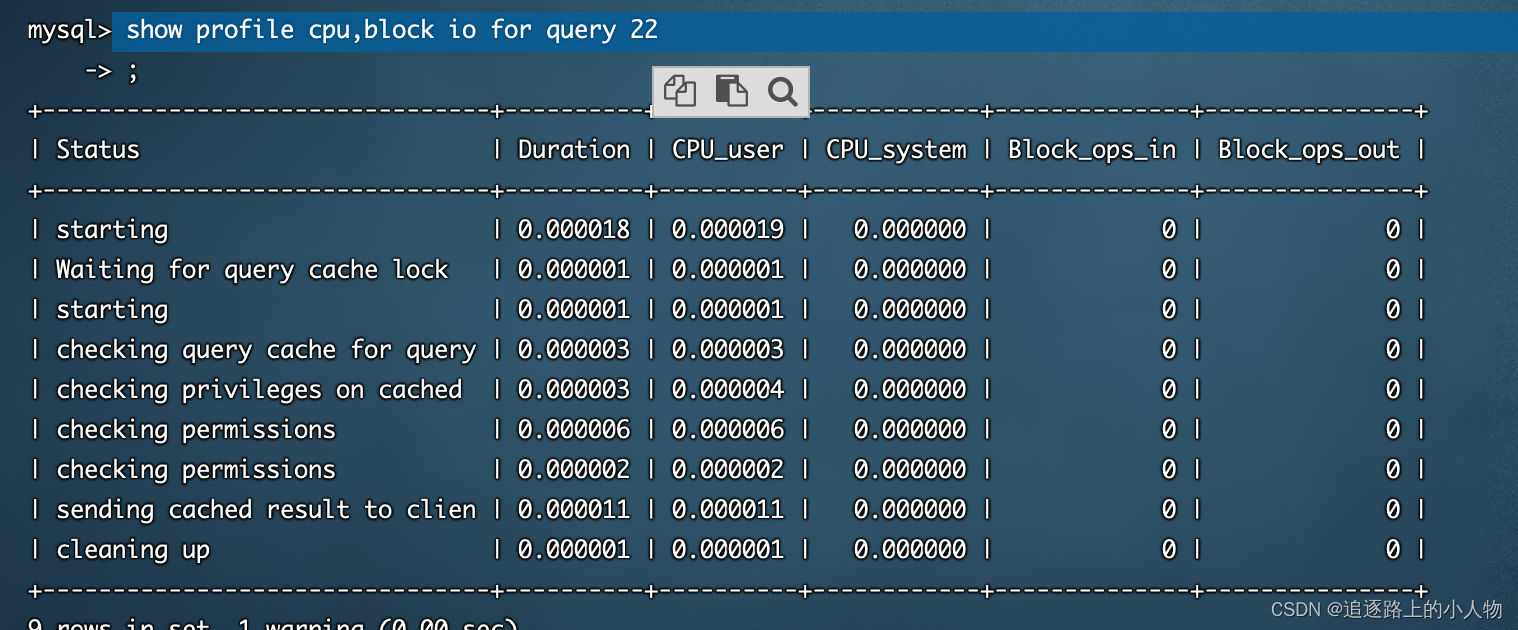Click the 'CPU_system' column header
The width and height of the screenshot is (1518, 630).
click(896, 150)
